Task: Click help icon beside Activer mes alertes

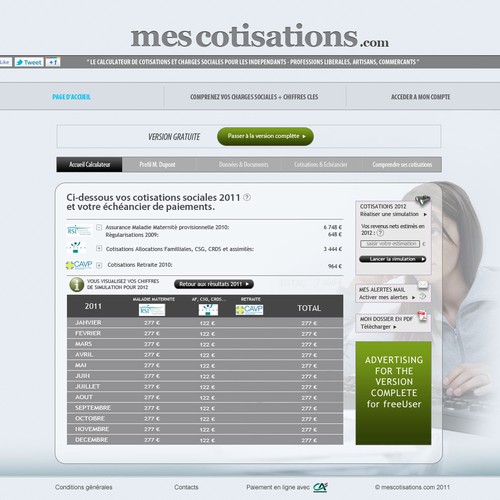Action: pyautogui.click(x=423, y=296)
